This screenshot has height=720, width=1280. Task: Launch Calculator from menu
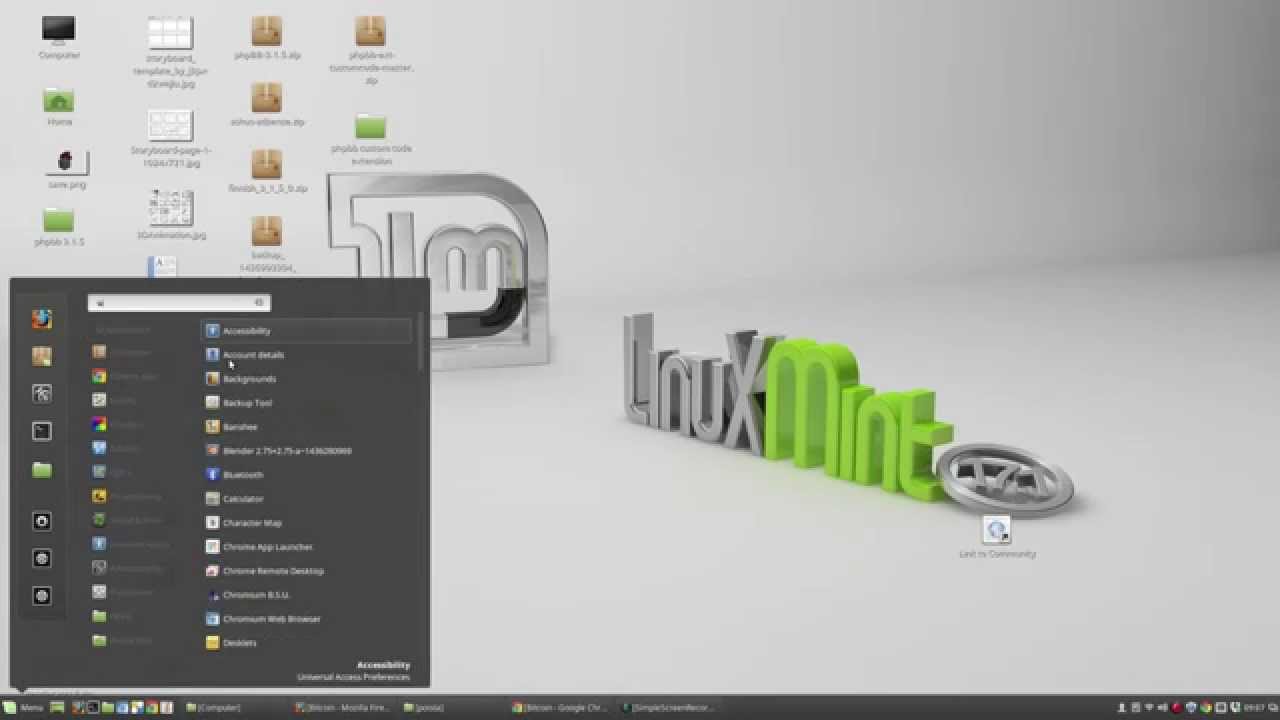[306, 498]
